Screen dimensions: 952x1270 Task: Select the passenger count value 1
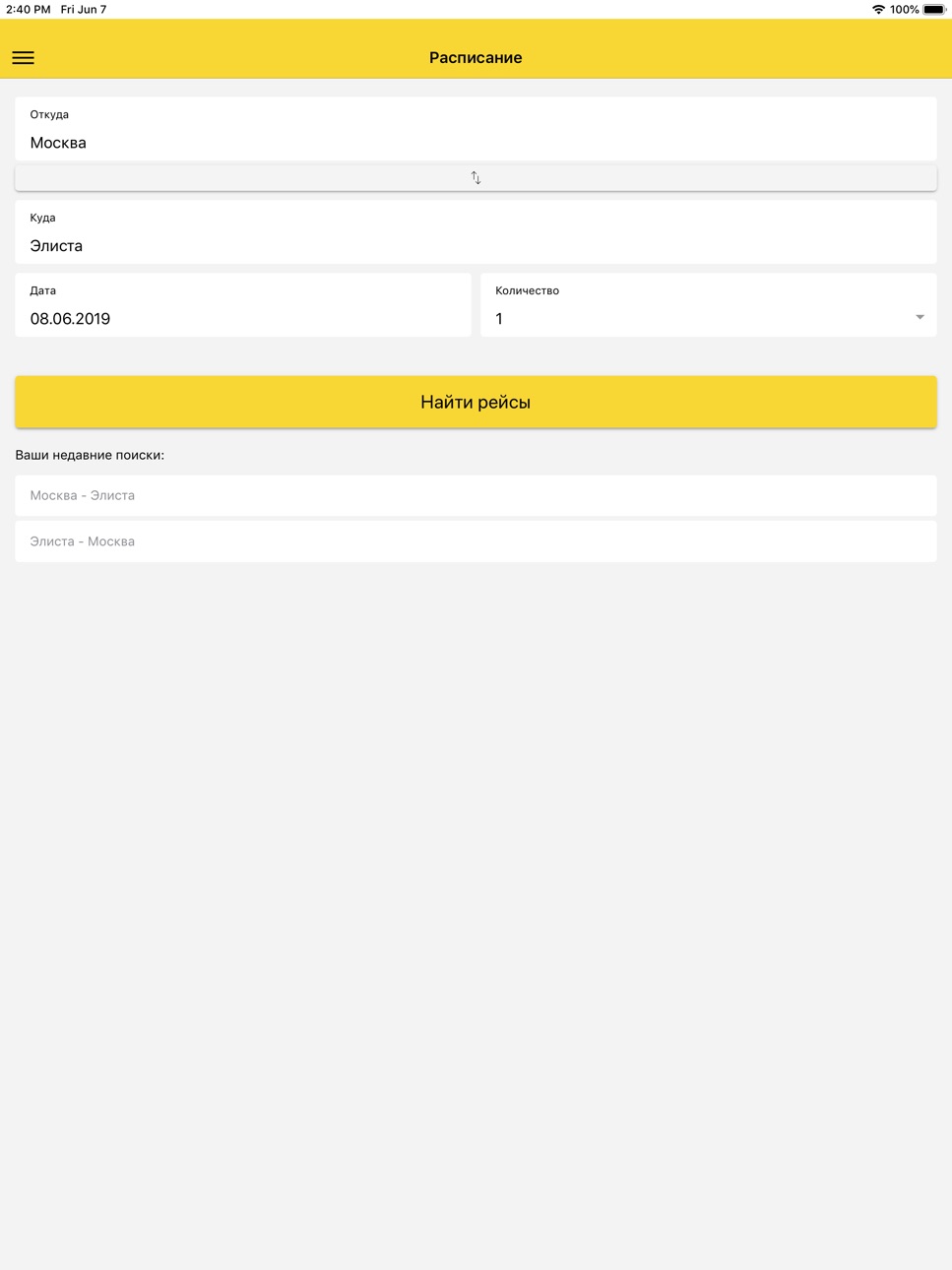[499, 319]
